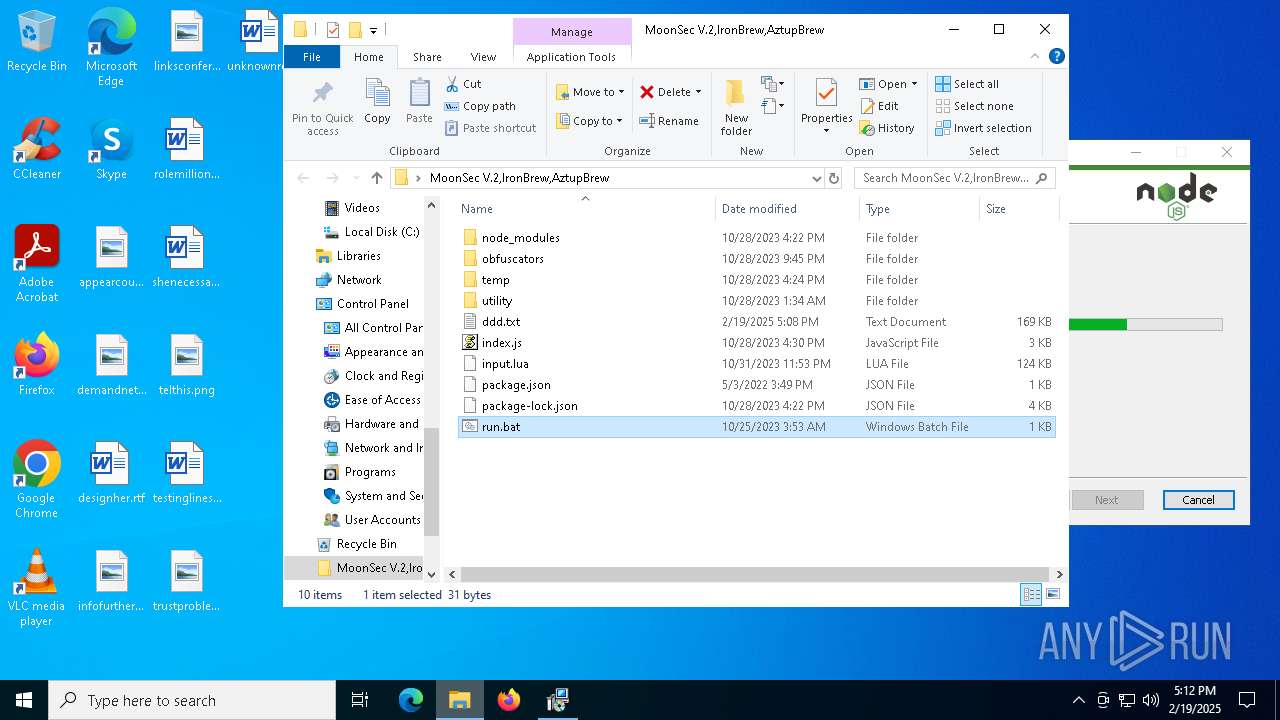This screenshot has height=720, width=1280.
Task: Rename the selected run.bat file
Action: click(x=669, y=121)
